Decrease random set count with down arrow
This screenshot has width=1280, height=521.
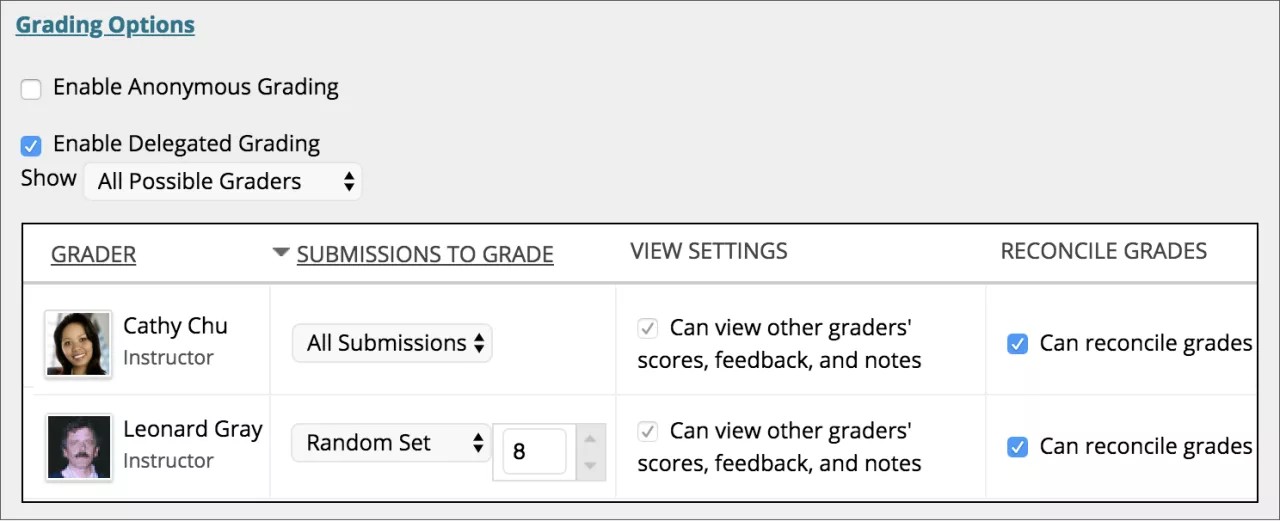pos(590,465)
